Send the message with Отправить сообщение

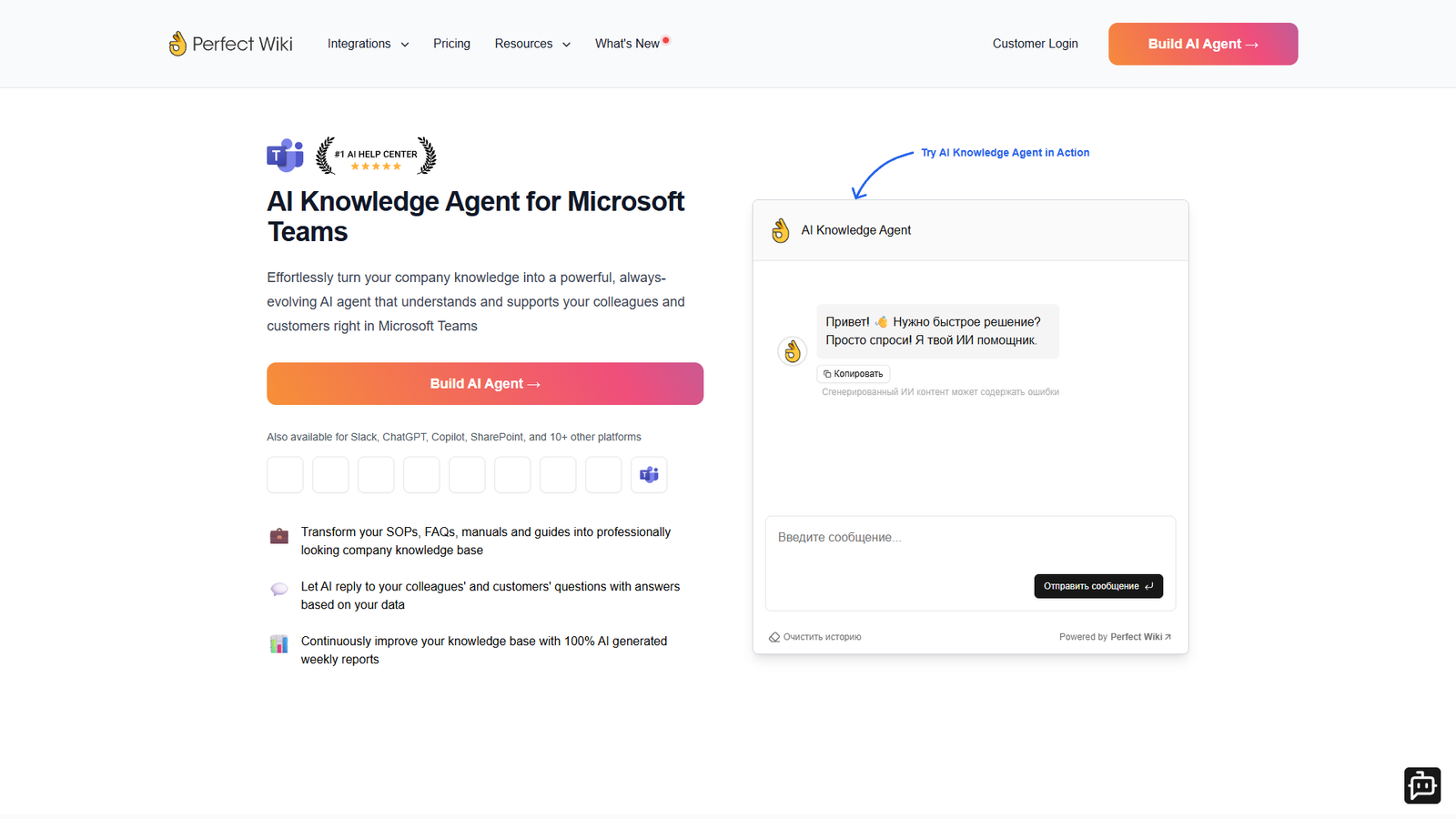(x=1098, y=586)
